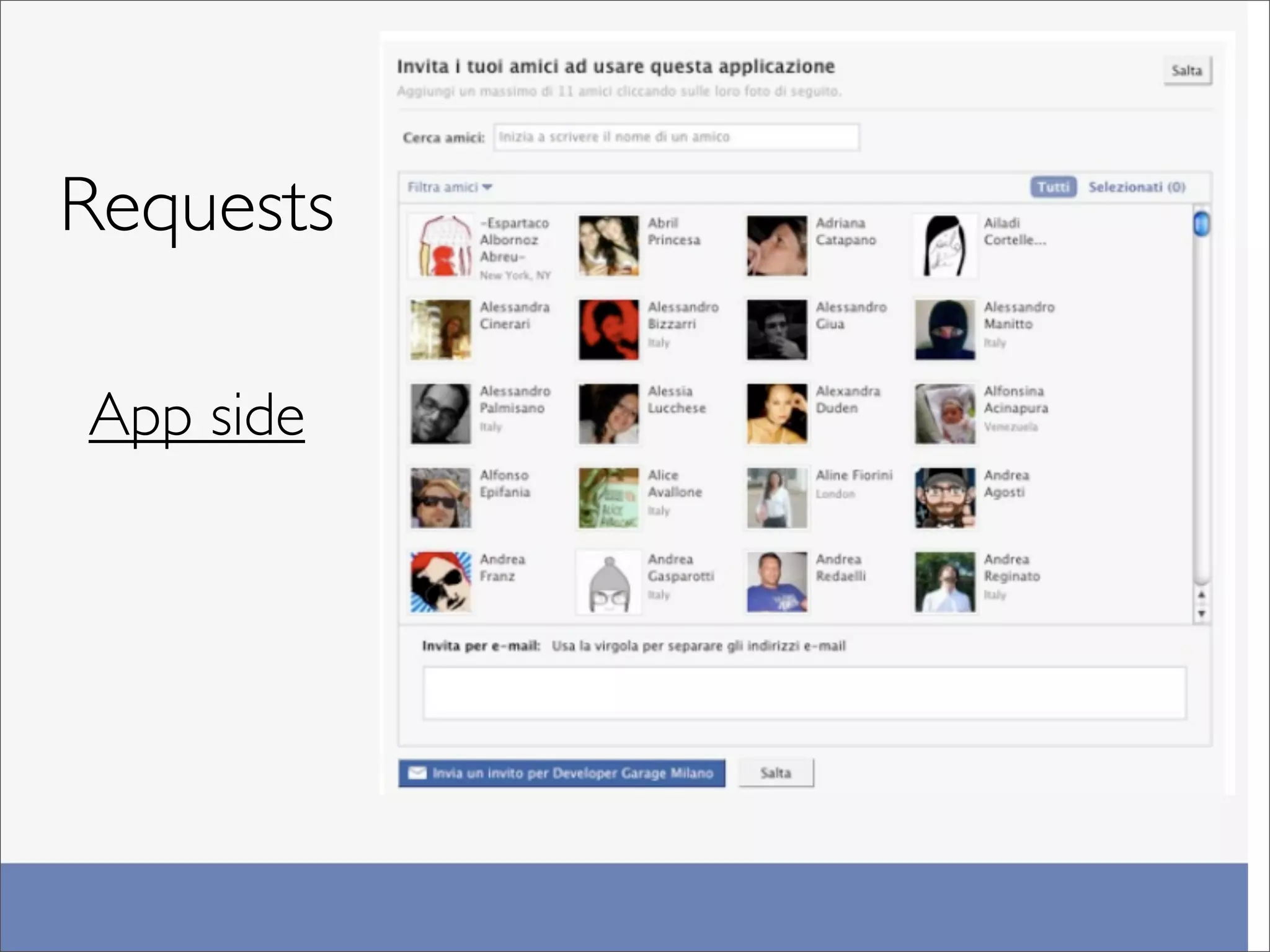1270x952 pixels.
Task: Select Abril Princesa's photo
Action: pyautogui.click(x=609, y=245)
